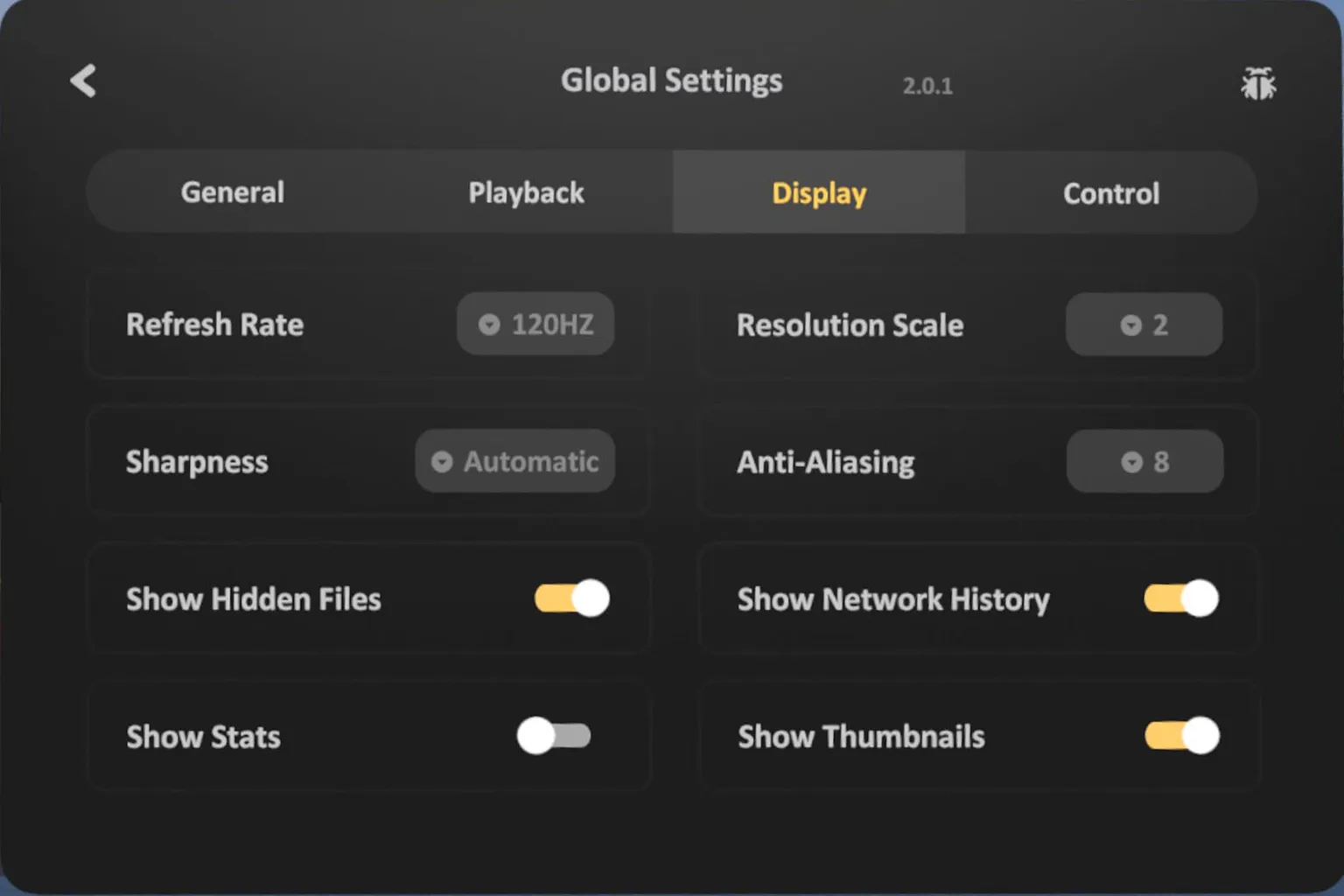Disable the Show Hidden Files toggle
This screenshot has height=896, width=1344.
pyautogui.click(x=572, y=598)
